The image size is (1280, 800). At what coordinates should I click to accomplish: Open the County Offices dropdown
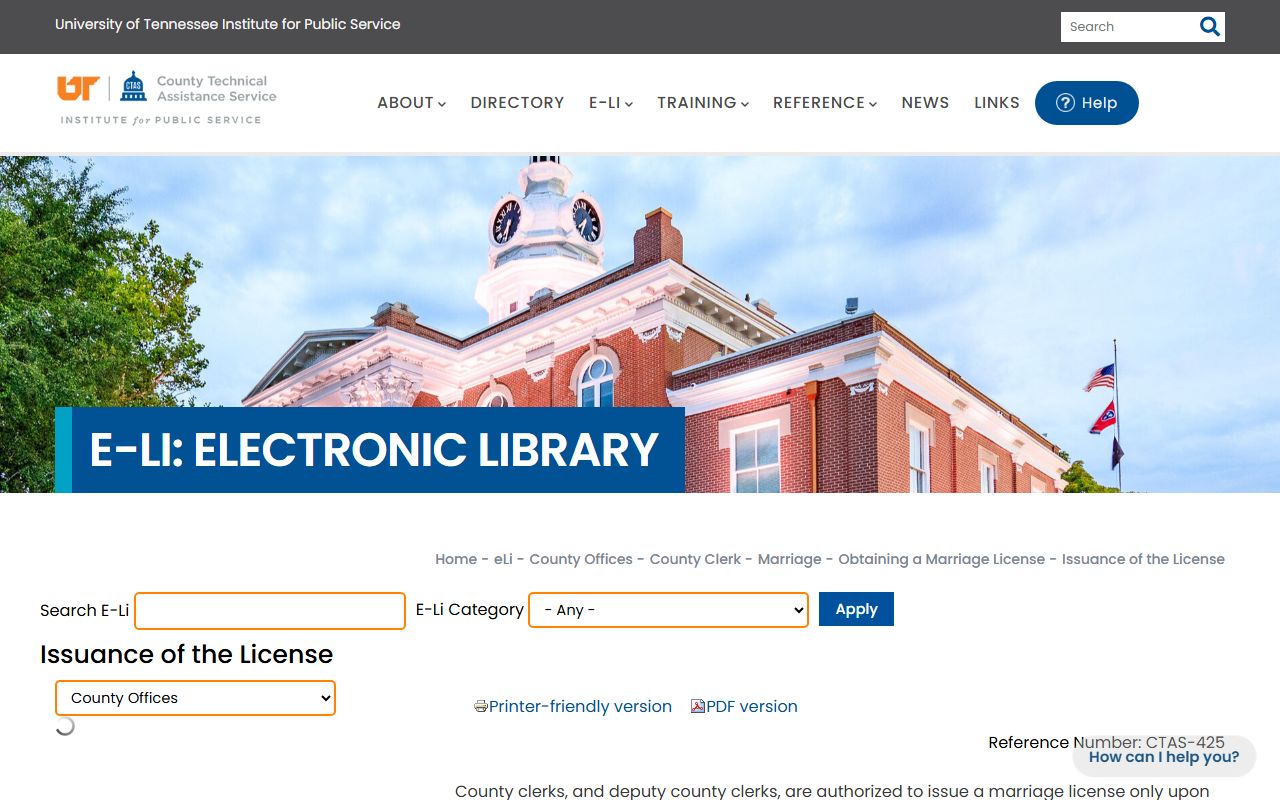click(195, 698)
